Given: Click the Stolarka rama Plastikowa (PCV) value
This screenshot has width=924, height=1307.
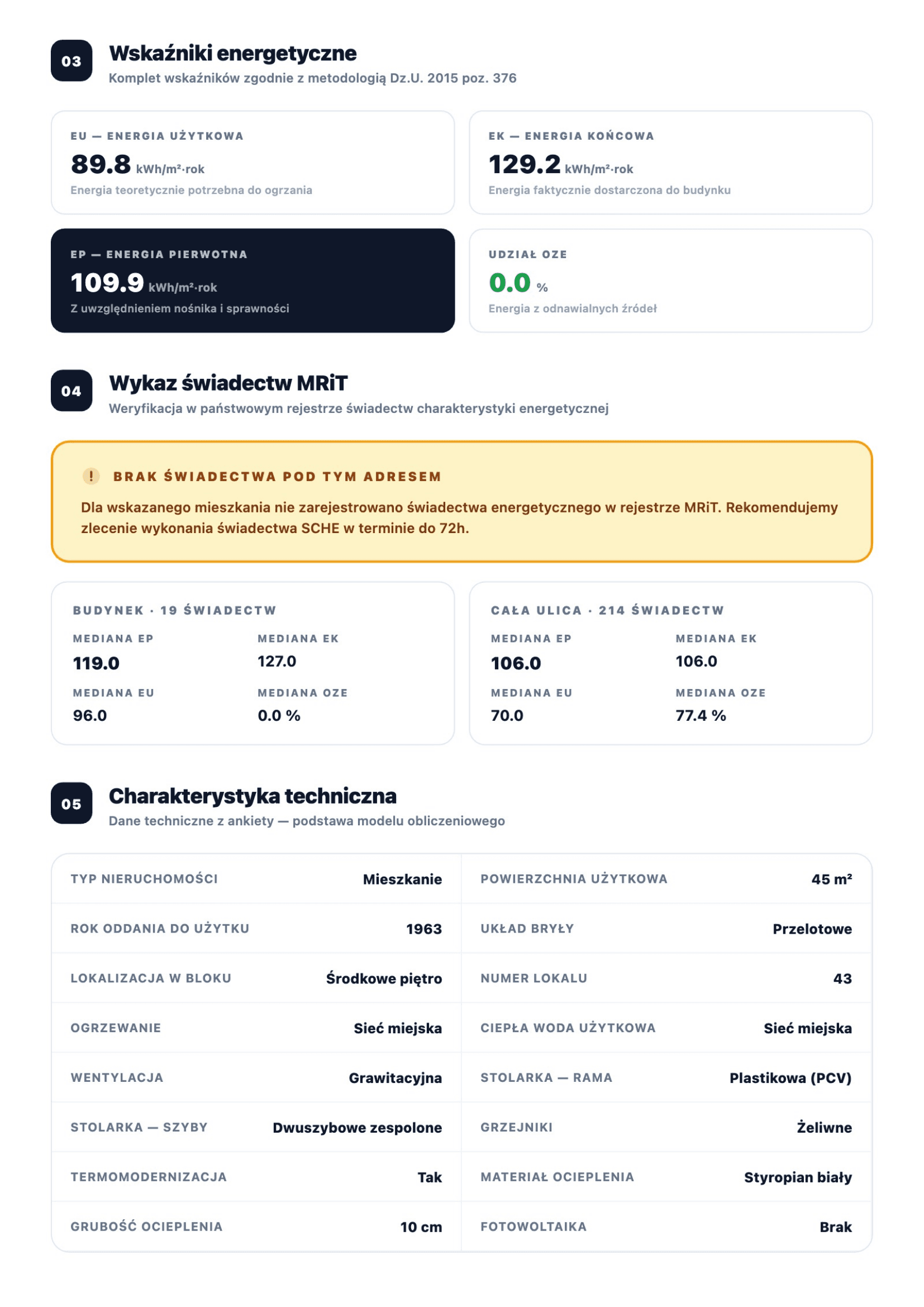Looking at the screenshot, I should click(790, 1077).
